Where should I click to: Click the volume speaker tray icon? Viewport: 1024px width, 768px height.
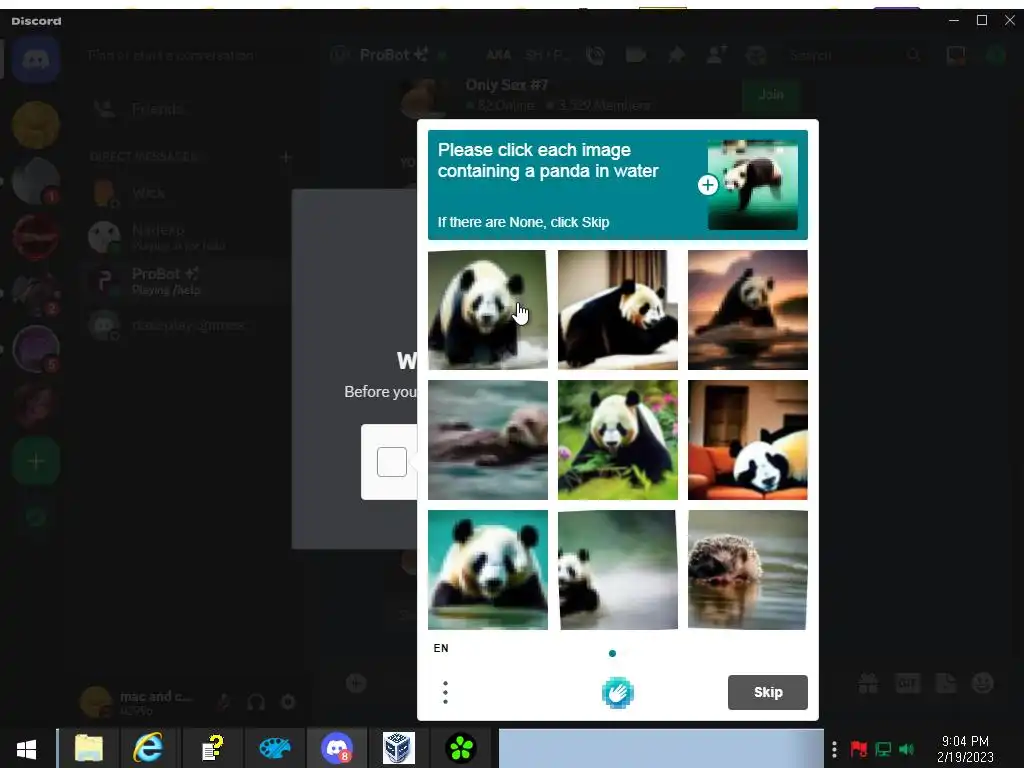(x=906, y=749)
